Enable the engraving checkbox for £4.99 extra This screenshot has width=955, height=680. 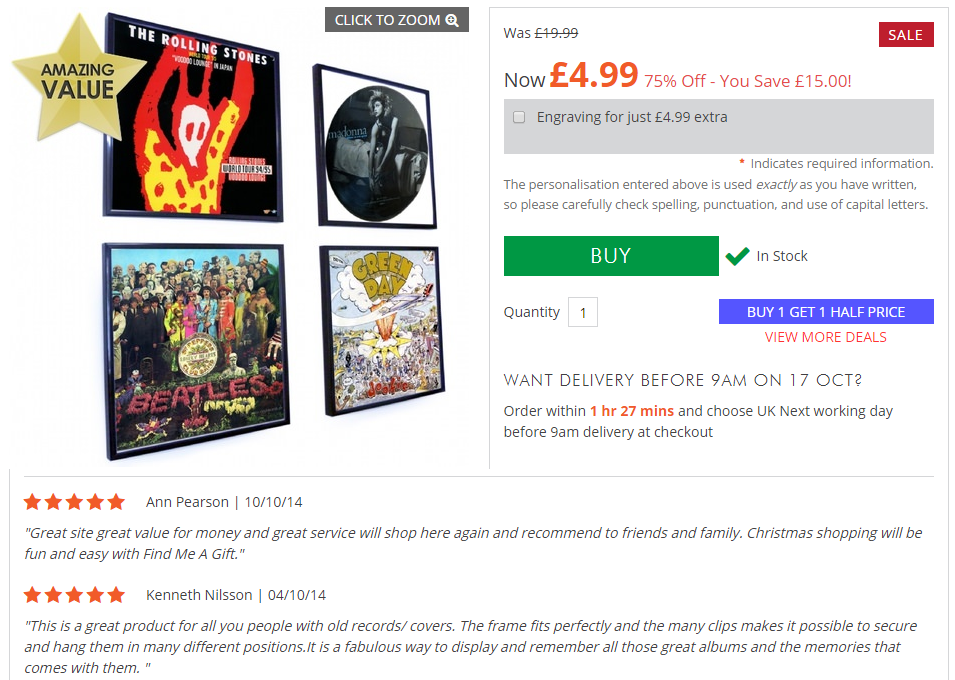tap(519, 117)
